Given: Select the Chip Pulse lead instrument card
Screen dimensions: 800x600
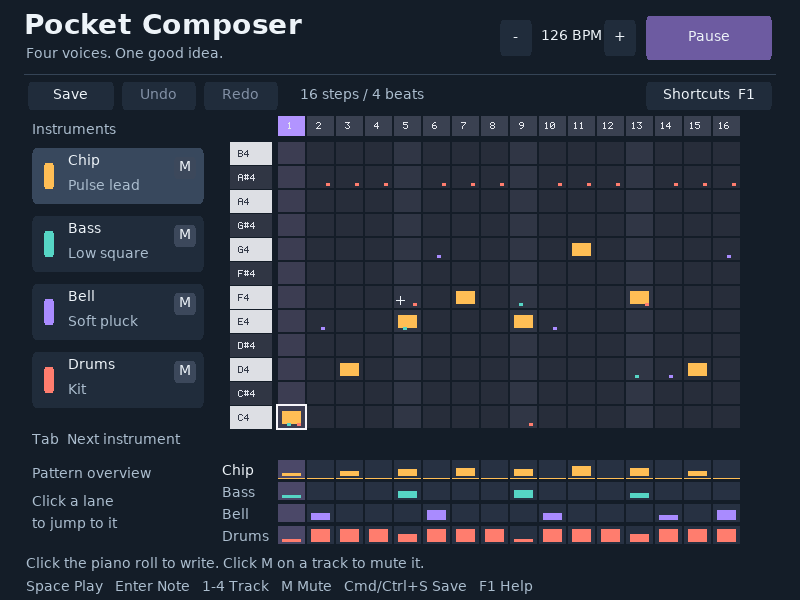Looking at the screenshot, I should tap(118, 176).
